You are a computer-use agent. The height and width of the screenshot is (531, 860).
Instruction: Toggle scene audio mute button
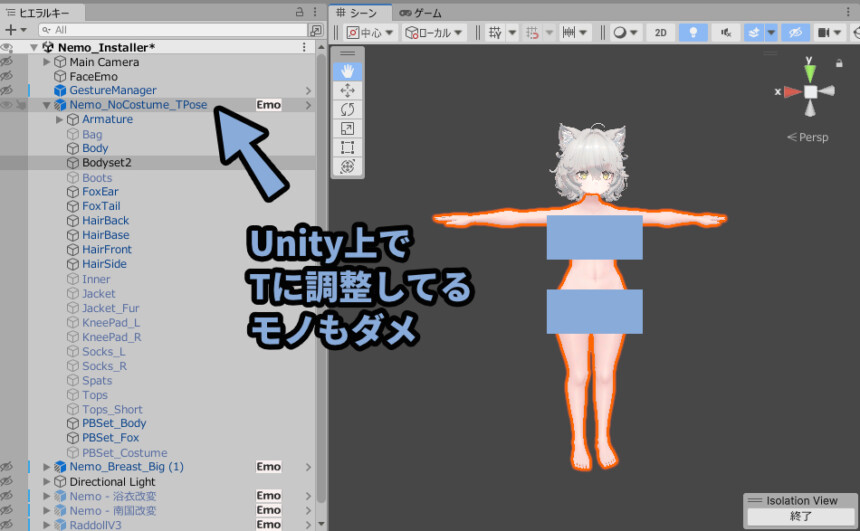point(724,32)
